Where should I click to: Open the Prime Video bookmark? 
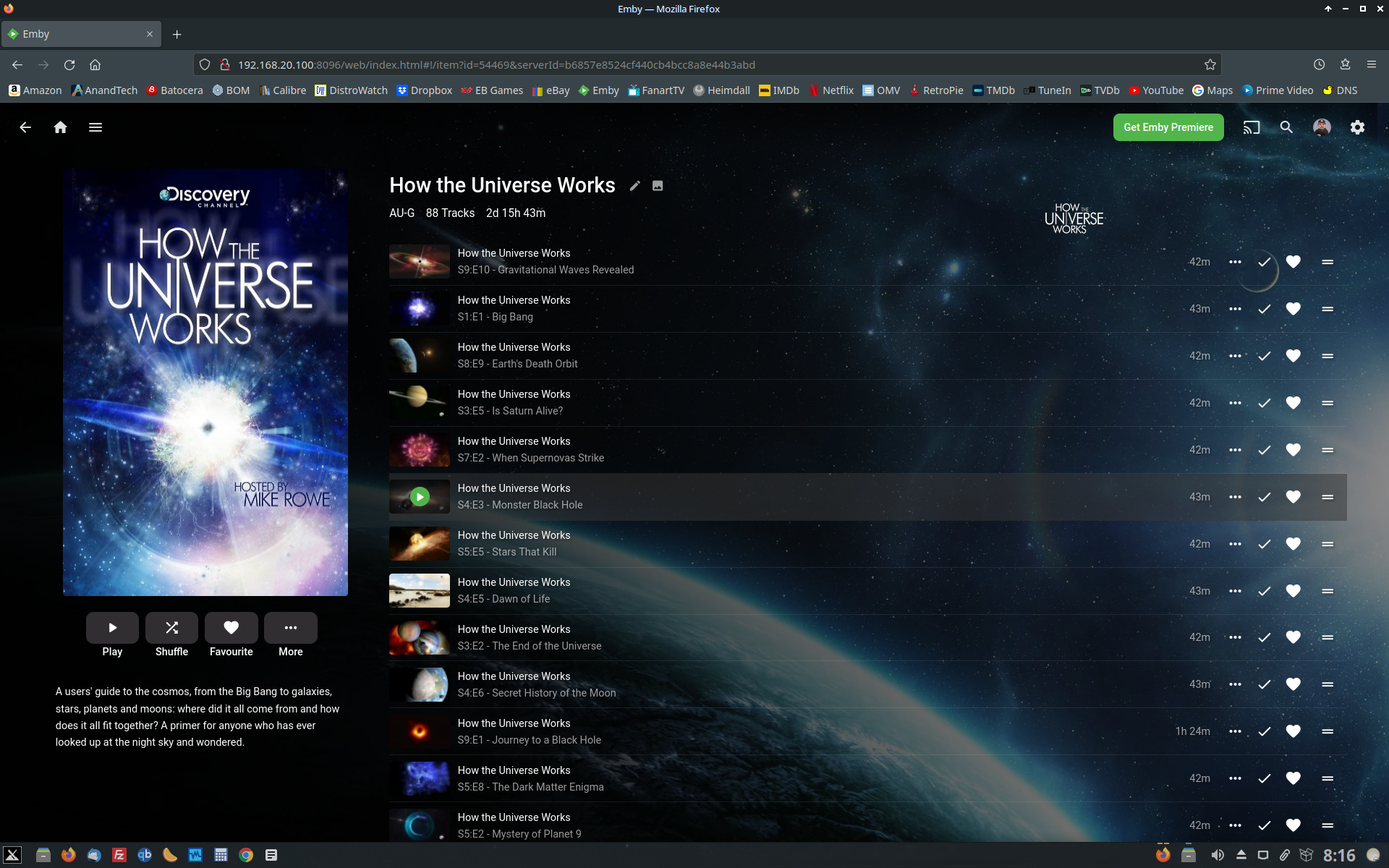[1278, 90]
